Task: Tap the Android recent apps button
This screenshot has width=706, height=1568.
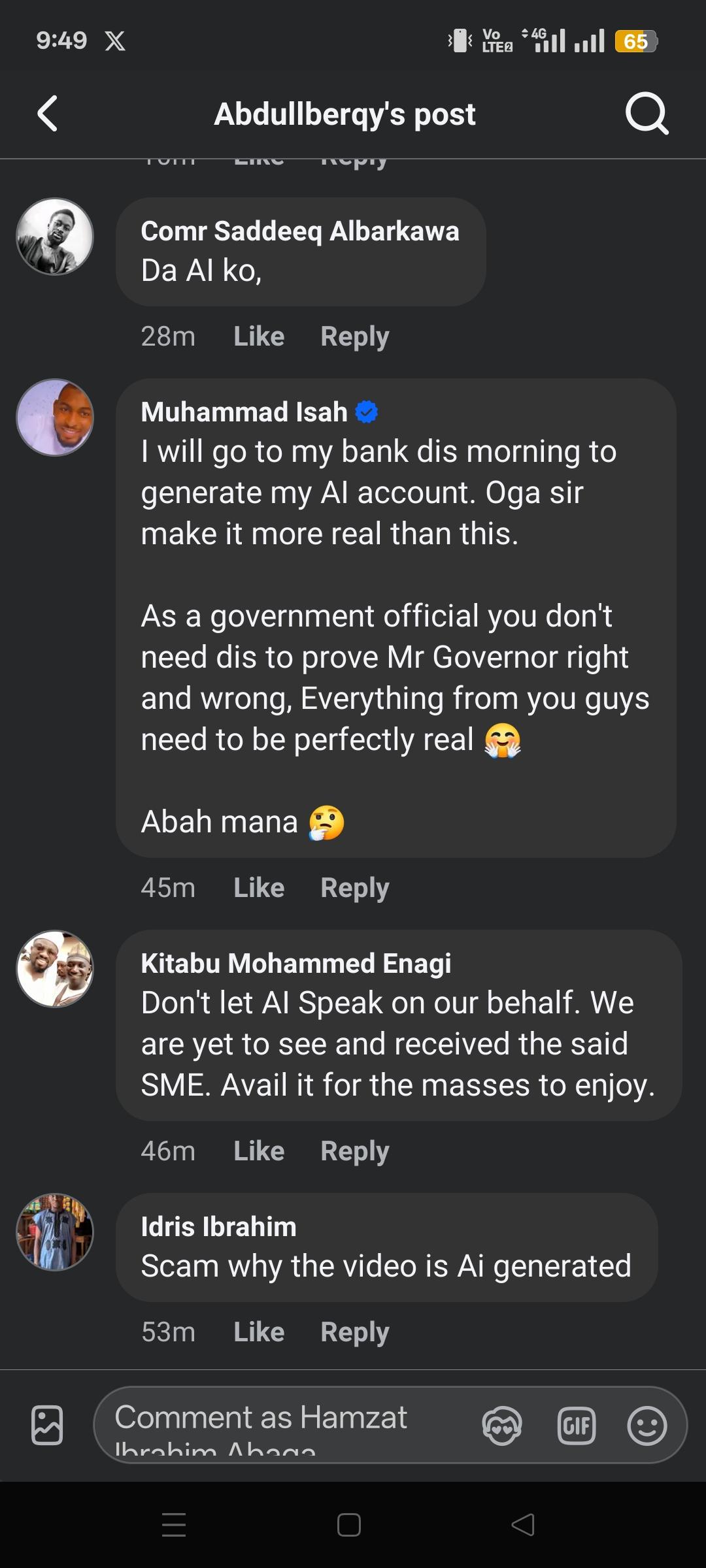Action: coord(174,1525)
